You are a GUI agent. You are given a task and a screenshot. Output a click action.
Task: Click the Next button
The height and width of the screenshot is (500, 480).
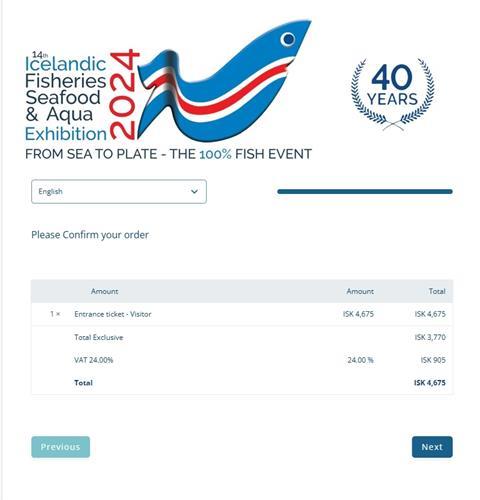coord(432,447)
